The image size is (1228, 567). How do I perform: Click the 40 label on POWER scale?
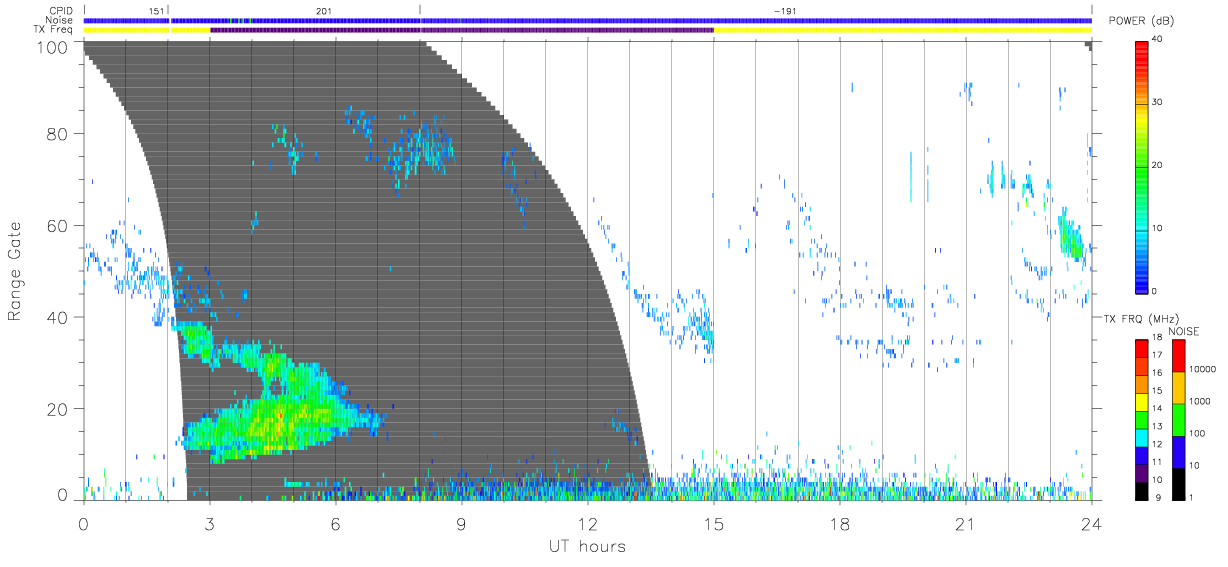(1157, 40)
